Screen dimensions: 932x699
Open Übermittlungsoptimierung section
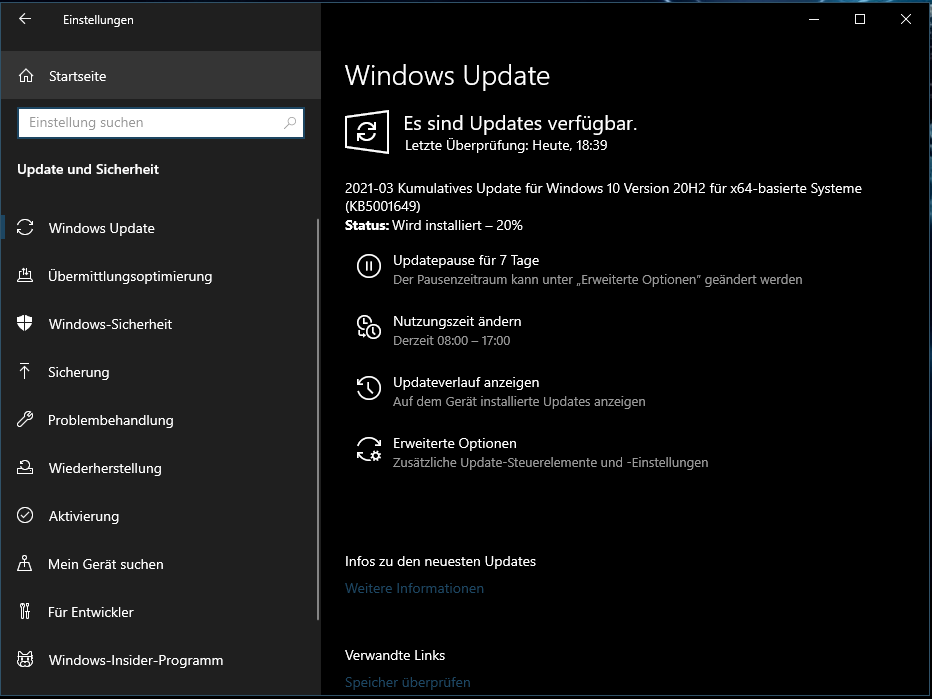[x=160, y=276]
